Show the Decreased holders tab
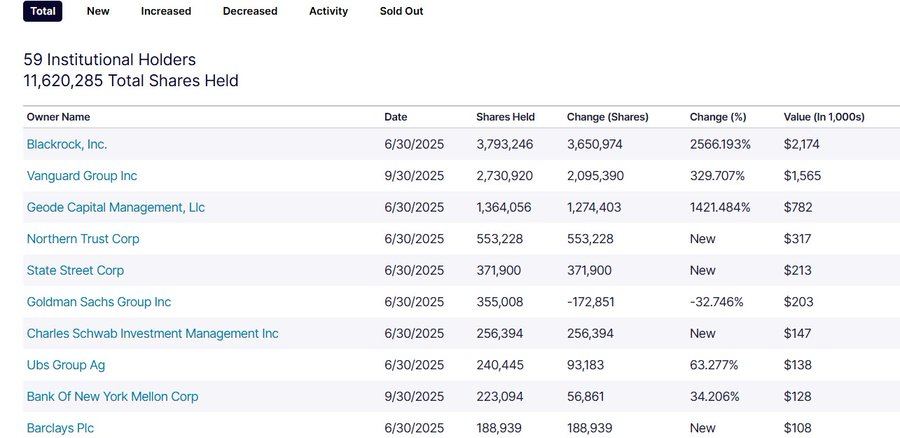 (251, 11)
